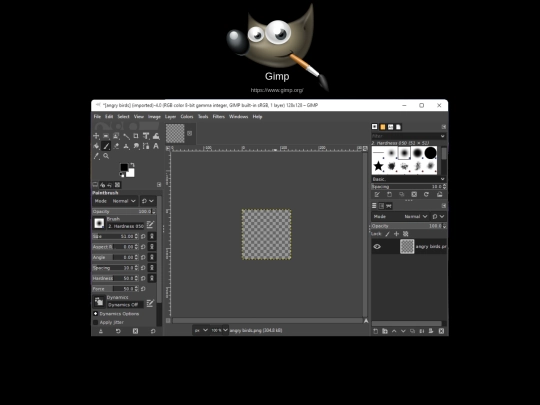The width and height of the screenshot is (540, 405).
Task: Open the Layers panel tab configuration menu
Action: click(444, 206)
